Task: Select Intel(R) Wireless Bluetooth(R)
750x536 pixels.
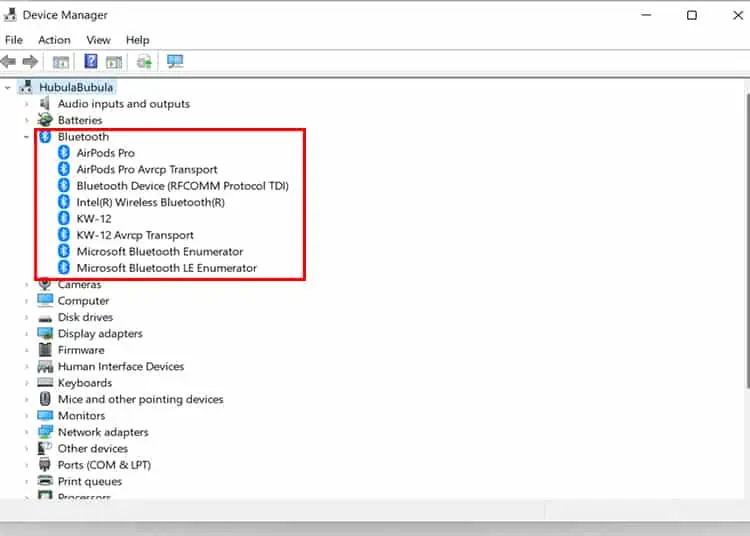Action: [151, 202]
